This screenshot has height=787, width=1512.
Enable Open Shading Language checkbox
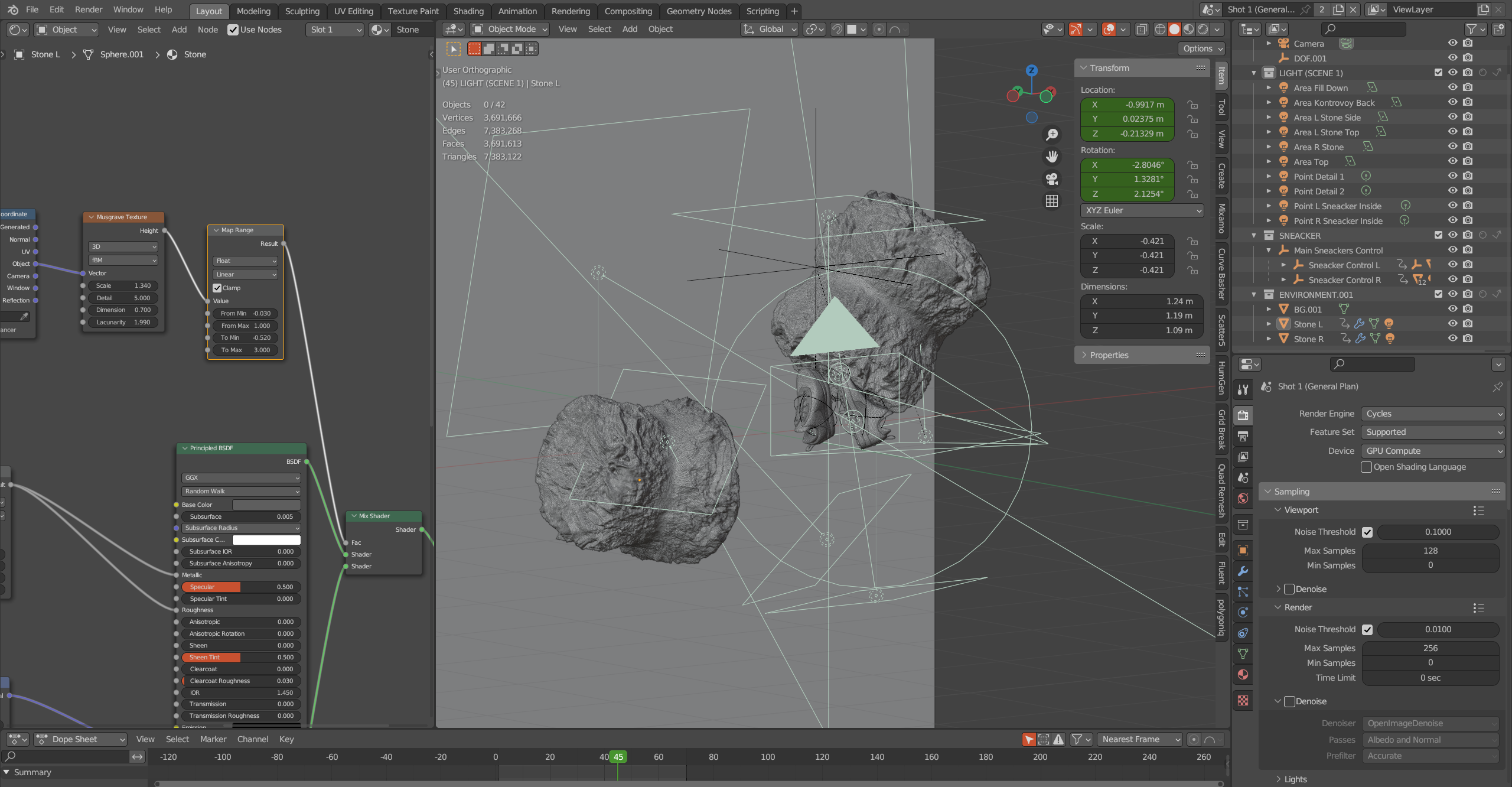coord(1367,467)
